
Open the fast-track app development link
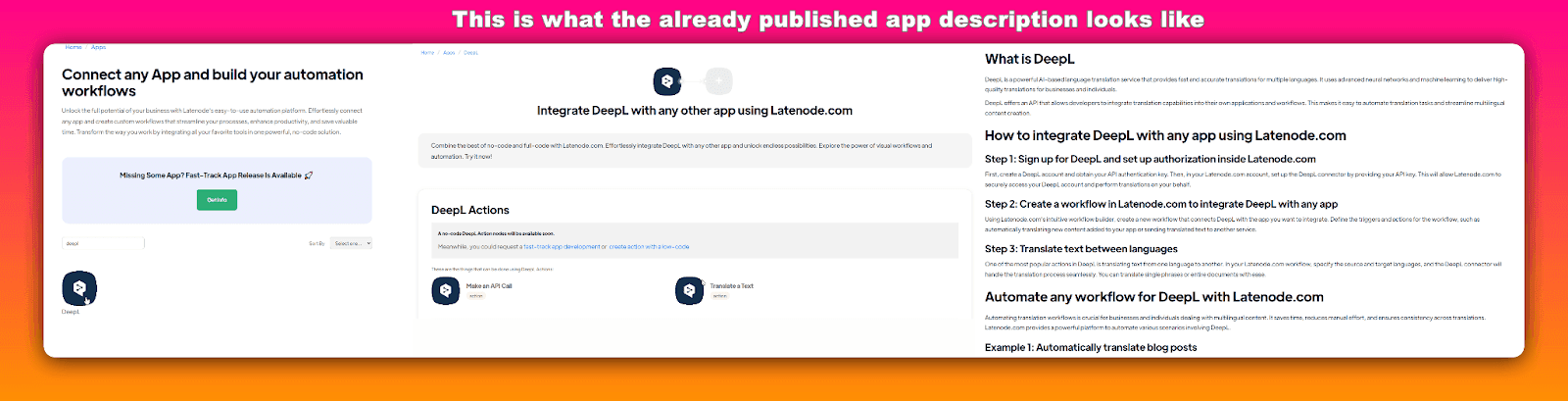tap(562, 247)
